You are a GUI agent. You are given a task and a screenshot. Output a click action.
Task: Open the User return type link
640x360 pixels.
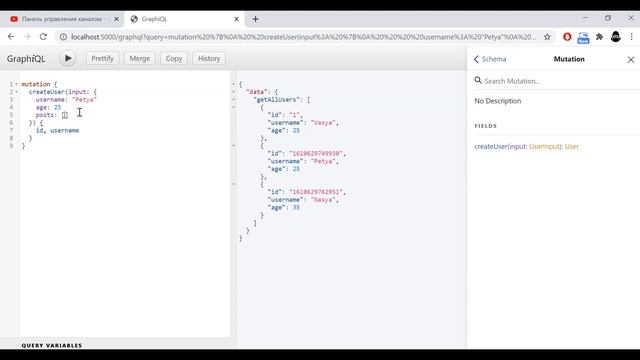(x=571, y=147)
